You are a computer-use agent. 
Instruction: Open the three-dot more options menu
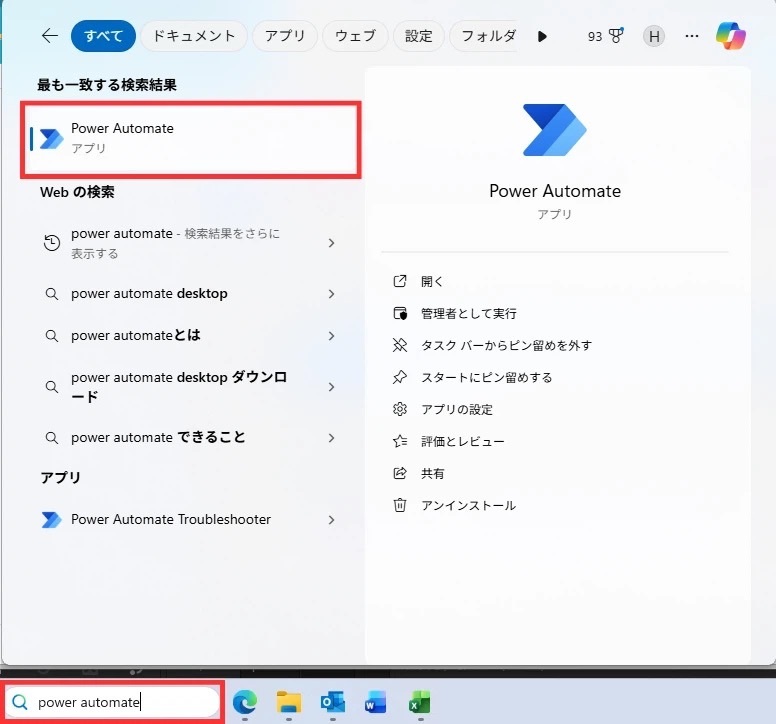coord(692,36)
